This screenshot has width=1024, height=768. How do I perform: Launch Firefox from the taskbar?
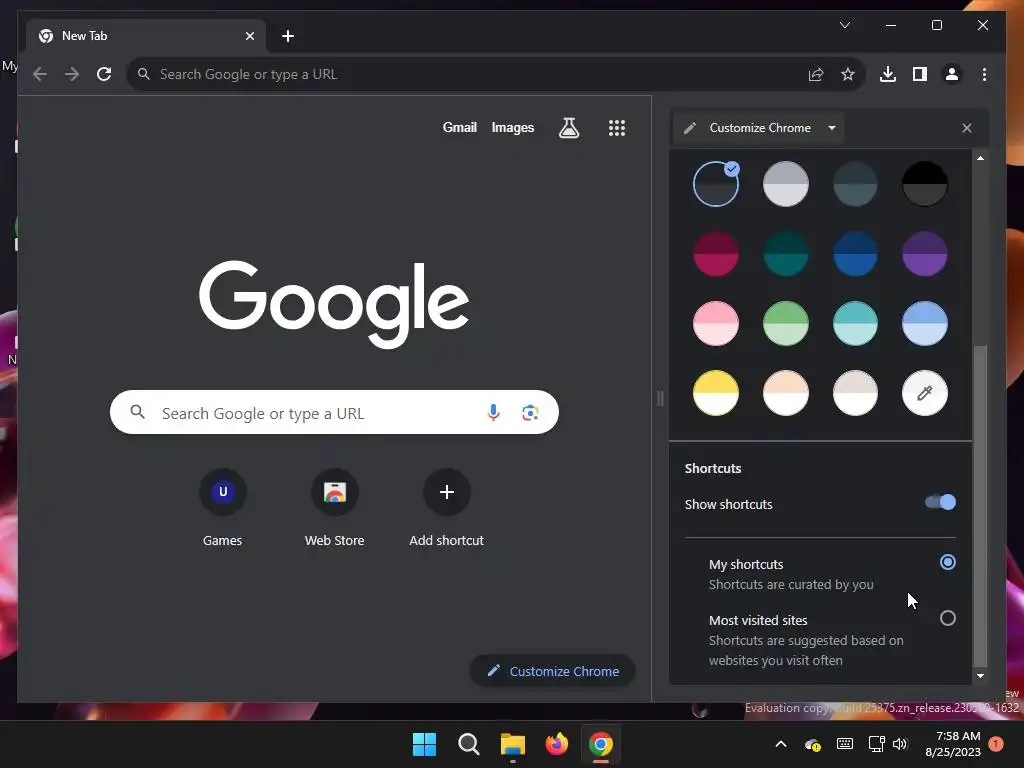click(x=556, y=744)
